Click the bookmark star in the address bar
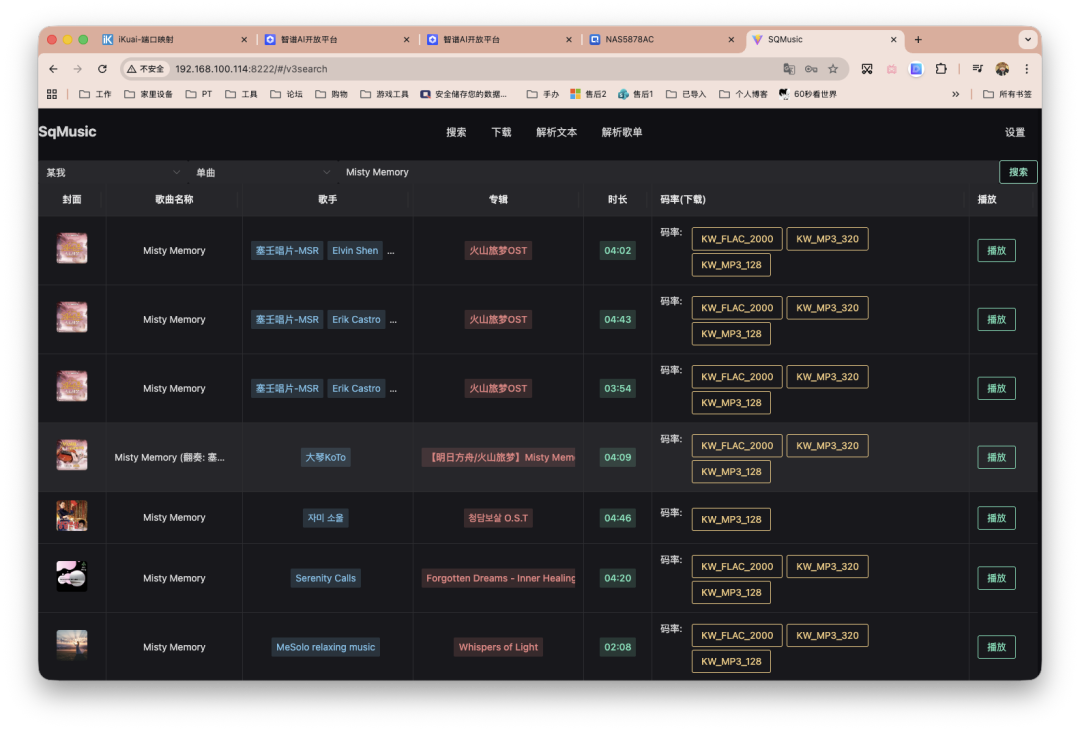Viewport: 1080px width, 731px height. tap(834, 68)
